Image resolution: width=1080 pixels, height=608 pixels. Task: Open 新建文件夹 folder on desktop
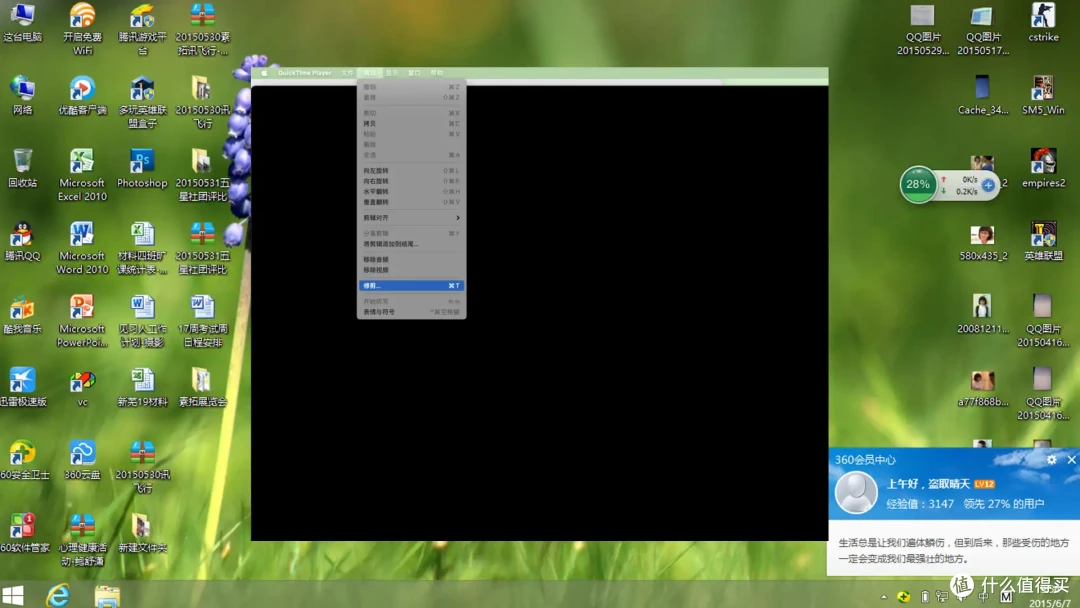tap(142, 534)
